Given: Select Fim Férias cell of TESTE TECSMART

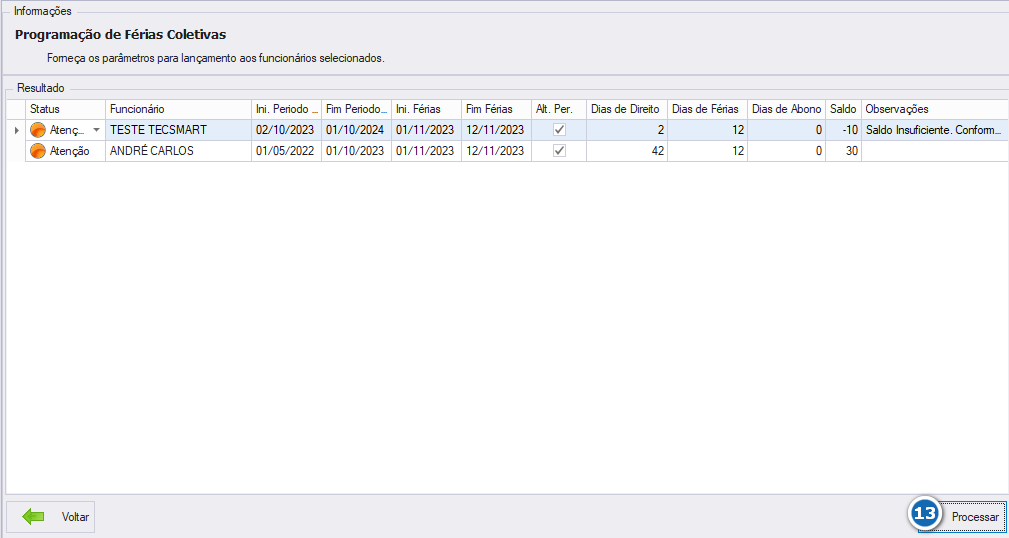Looking at the screenshot, I should pyautogui.click(x=496, y=130).
